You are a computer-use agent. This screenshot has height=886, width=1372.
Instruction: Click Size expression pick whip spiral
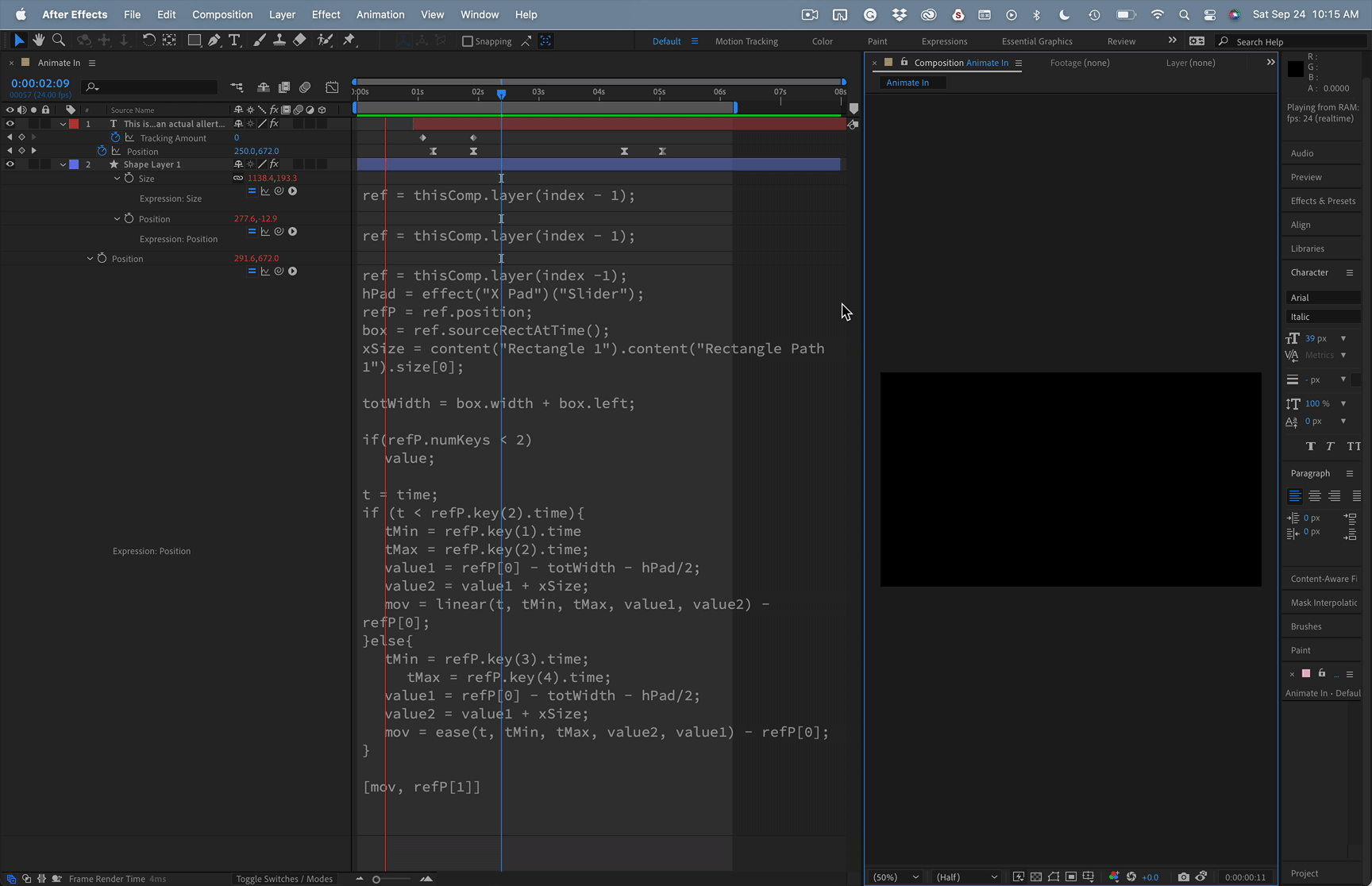[279, 191]
